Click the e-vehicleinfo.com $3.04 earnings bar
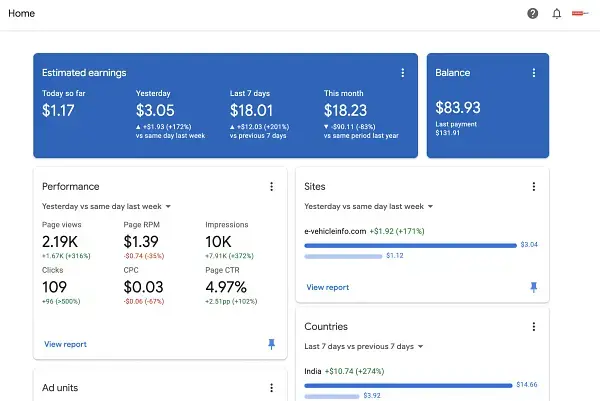 pyautogui.click(x=410, y=244)
